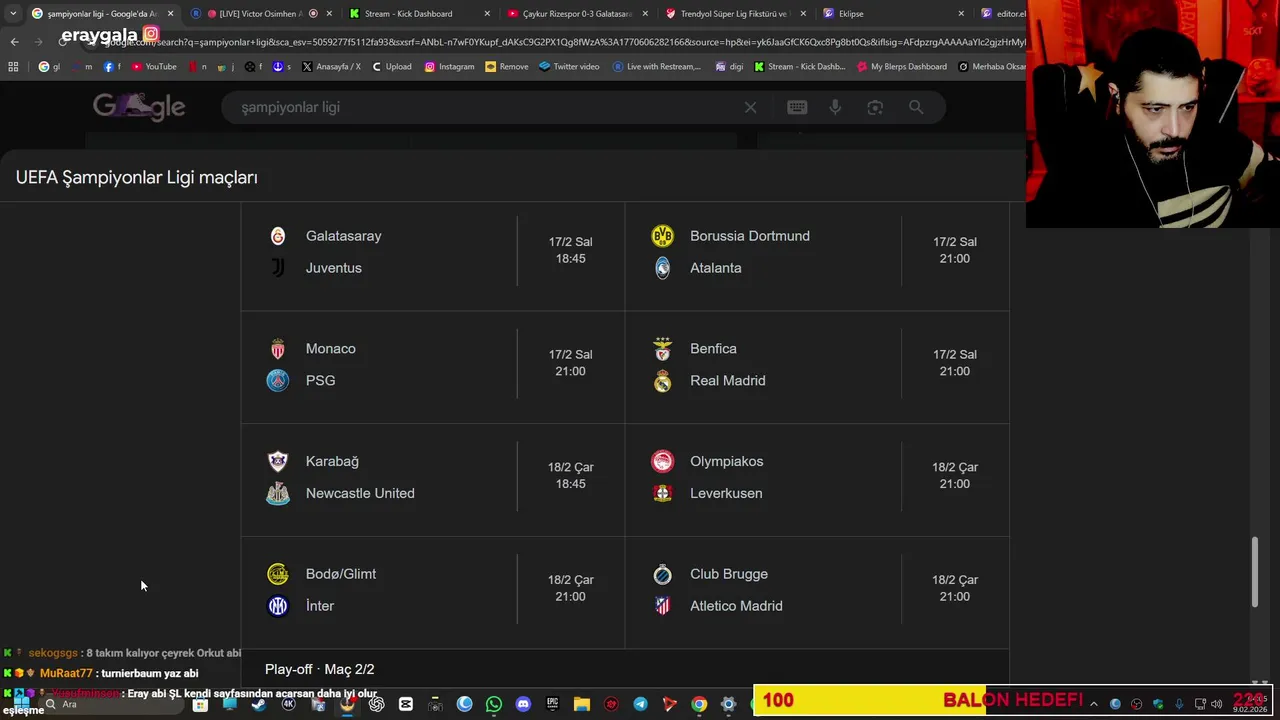Open File Explorer folder in taskbar
Screen dimensions: 1280x720
[581, 704]
